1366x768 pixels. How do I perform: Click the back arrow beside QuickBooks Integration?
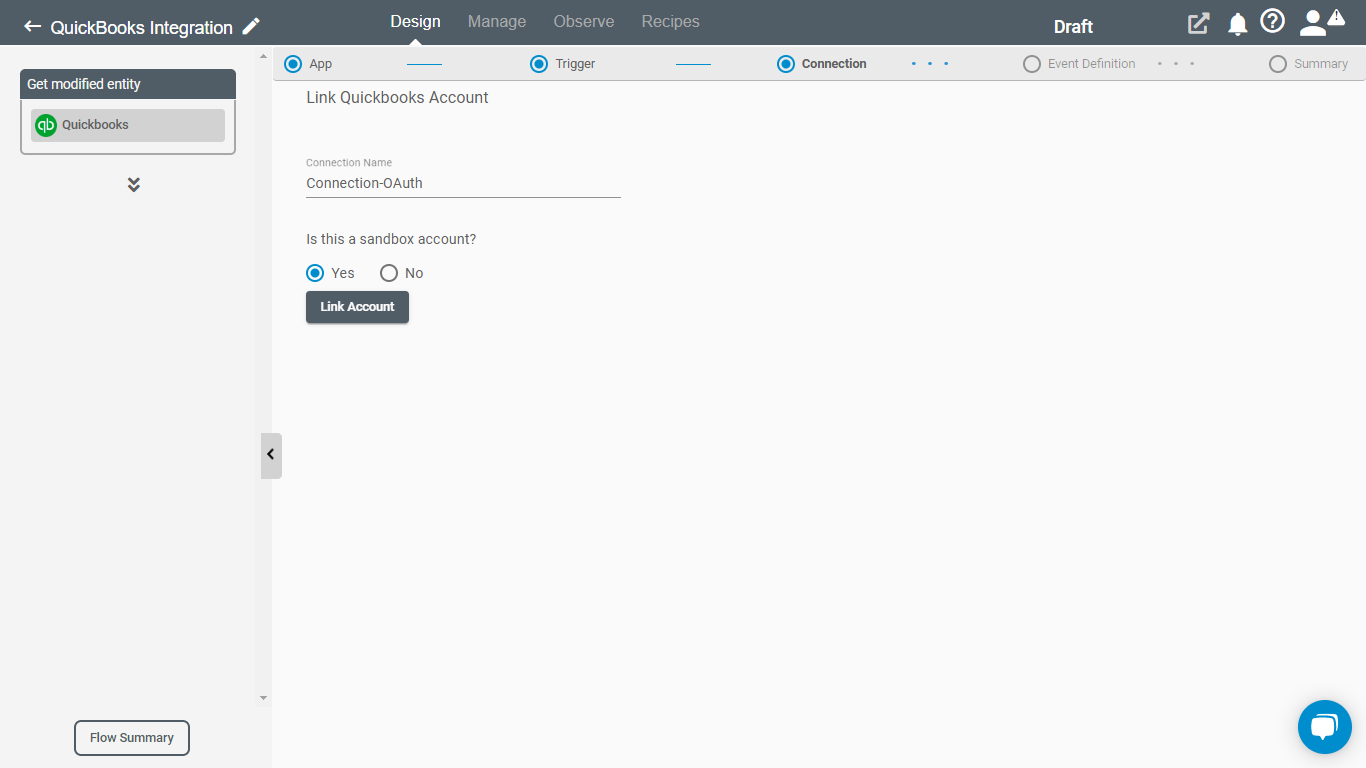point(33,27)
